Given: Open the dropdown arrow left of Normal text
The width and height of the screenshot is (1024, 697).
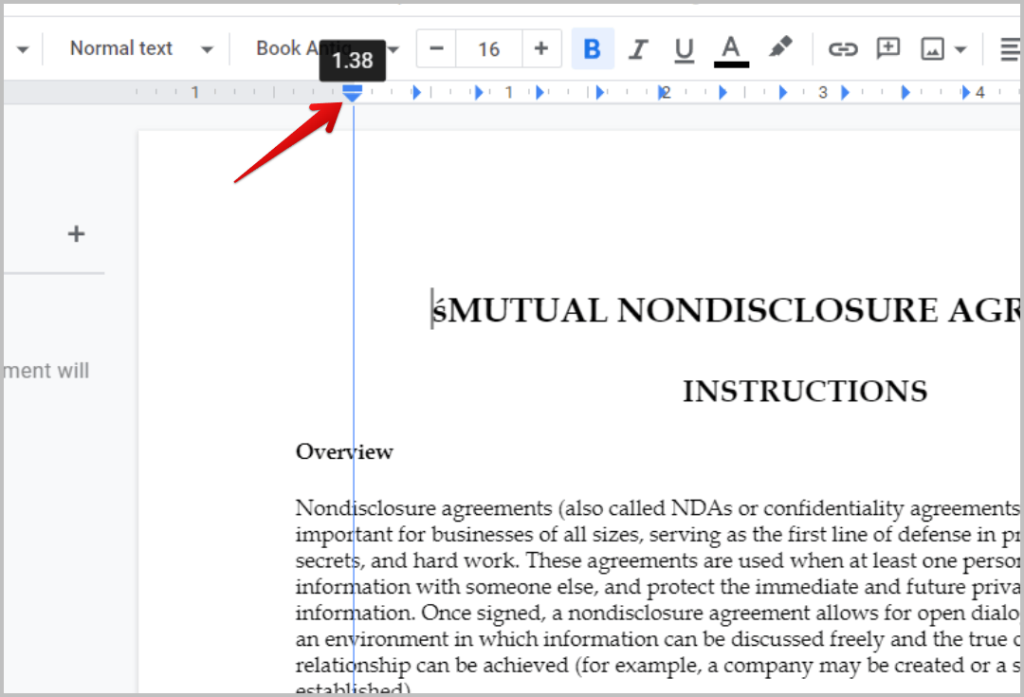Looking at the screenshot, I should 23,49.
